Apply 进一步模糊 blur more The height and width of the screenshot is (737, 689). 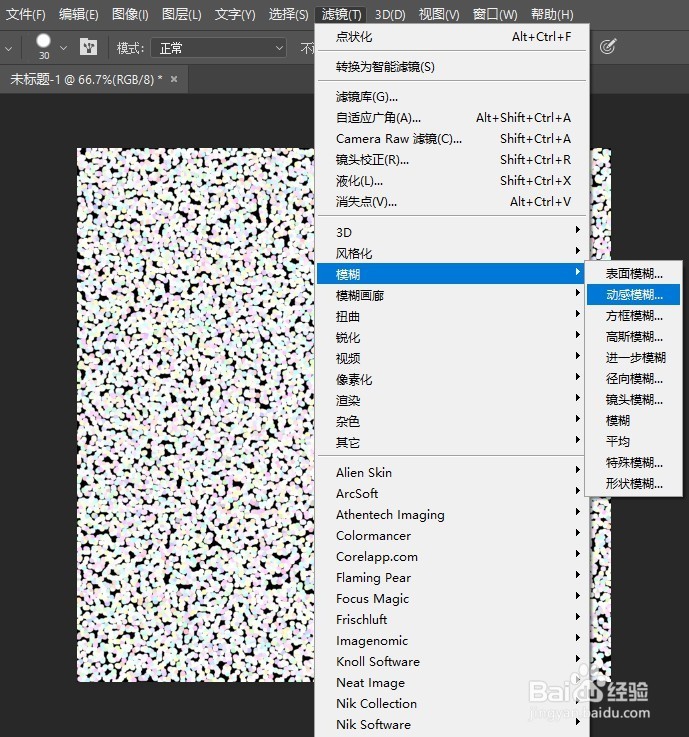pyautogui.click(x=634, y=358)
